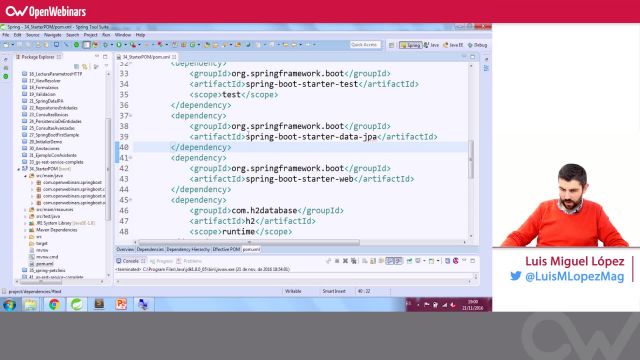640x360 pixels.
Task: Select the Problems view tab
Action: pos(189,261)
